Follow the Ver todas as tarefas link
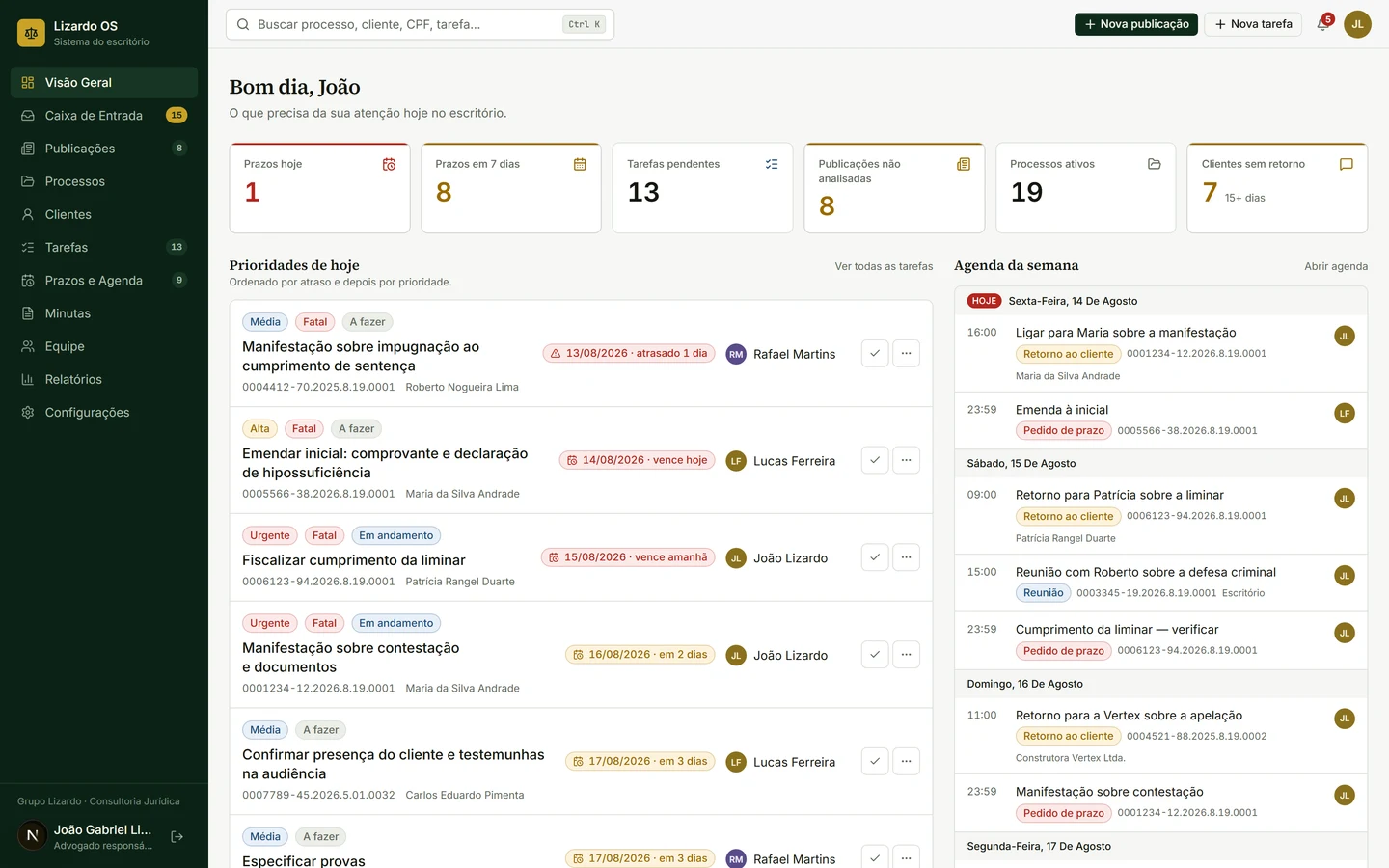The width and height of the screenshot is (1389, 868). click(884, 266)
